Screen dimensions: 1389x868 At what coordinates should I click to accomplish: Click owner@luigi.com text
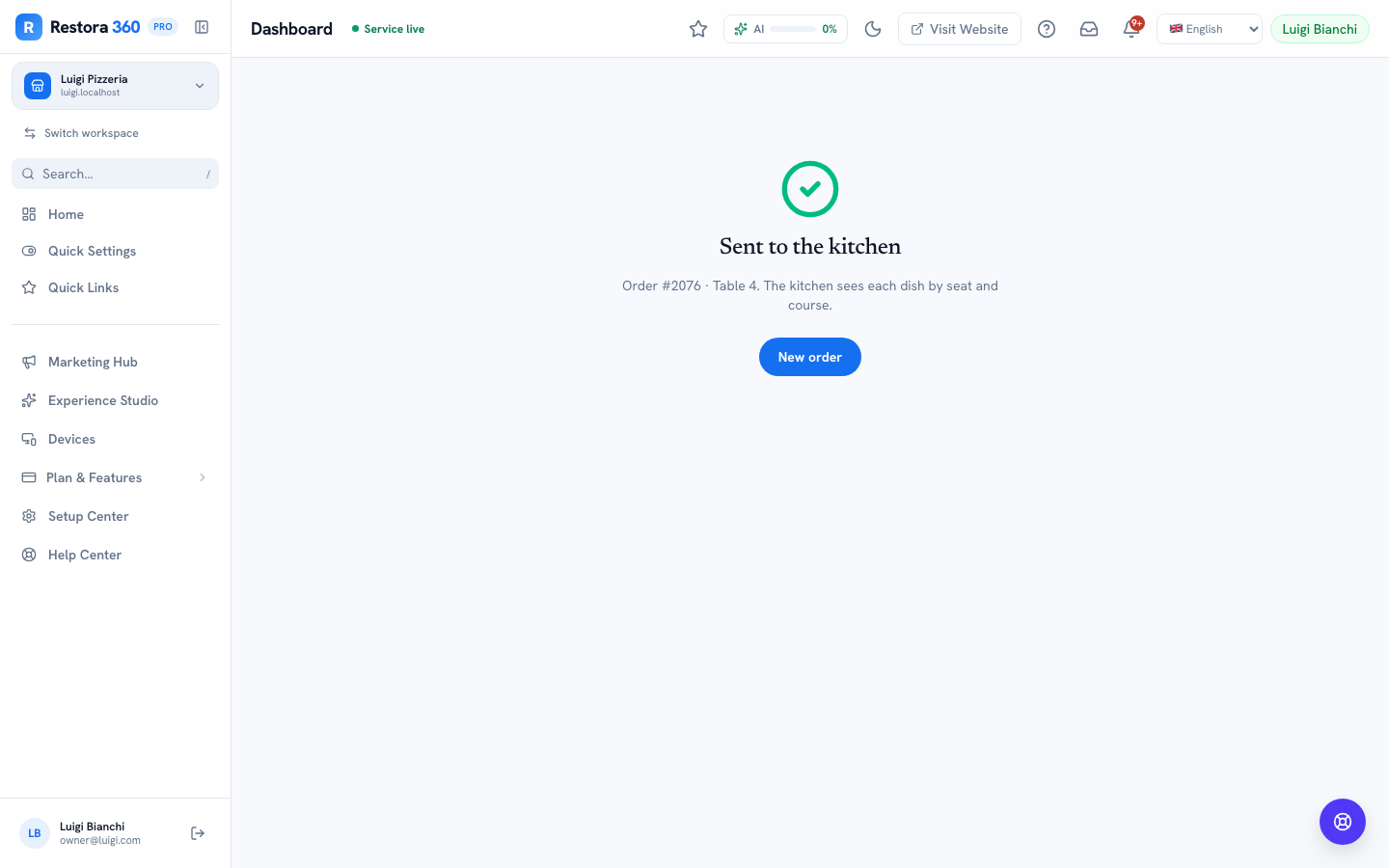pos(100,840)
